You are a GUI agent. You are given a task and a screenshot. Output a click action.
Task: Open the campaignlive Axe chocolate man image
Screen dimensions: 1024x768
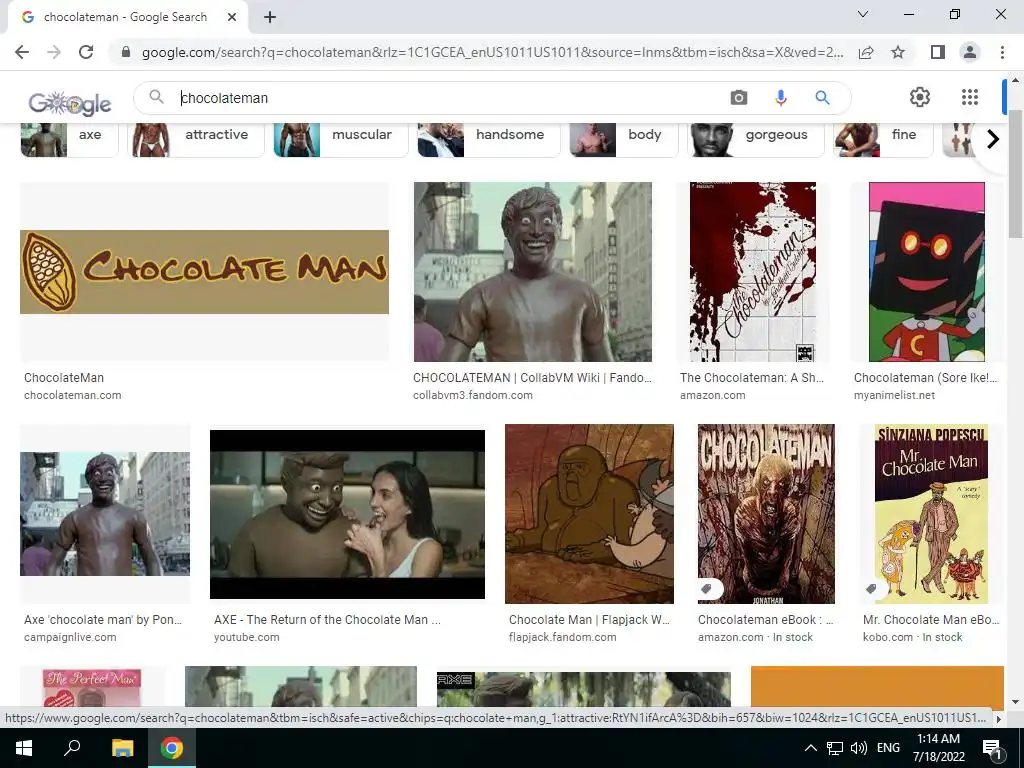(105, 513)
